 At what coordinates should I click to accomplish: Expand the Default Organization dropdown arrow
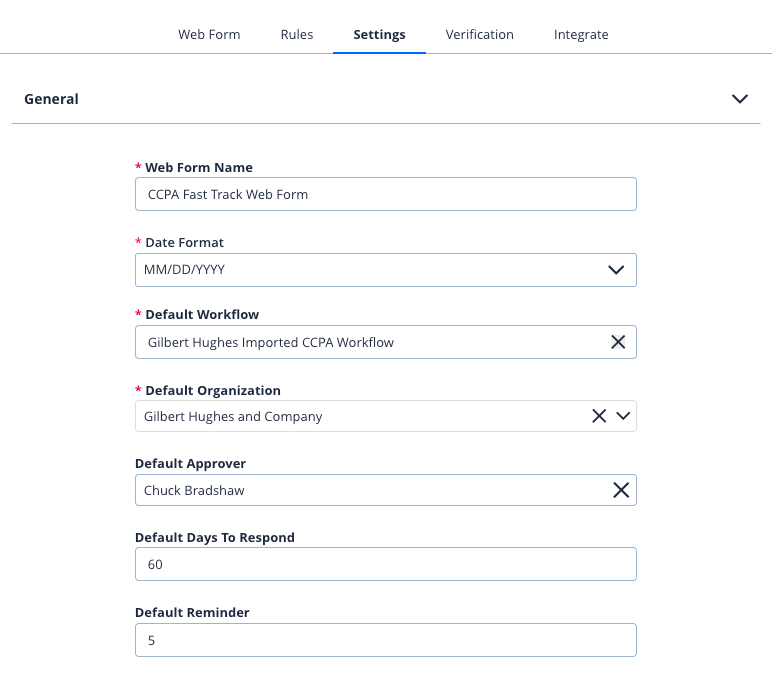pyautogui.click(x=624, y=416)
